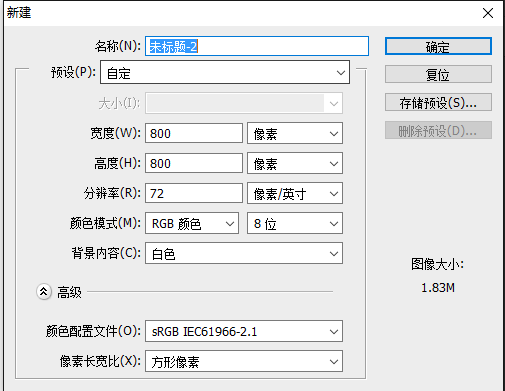Click the 名称 name input field
The height and width of the screenshot is (391, 505).
[257, 46]
